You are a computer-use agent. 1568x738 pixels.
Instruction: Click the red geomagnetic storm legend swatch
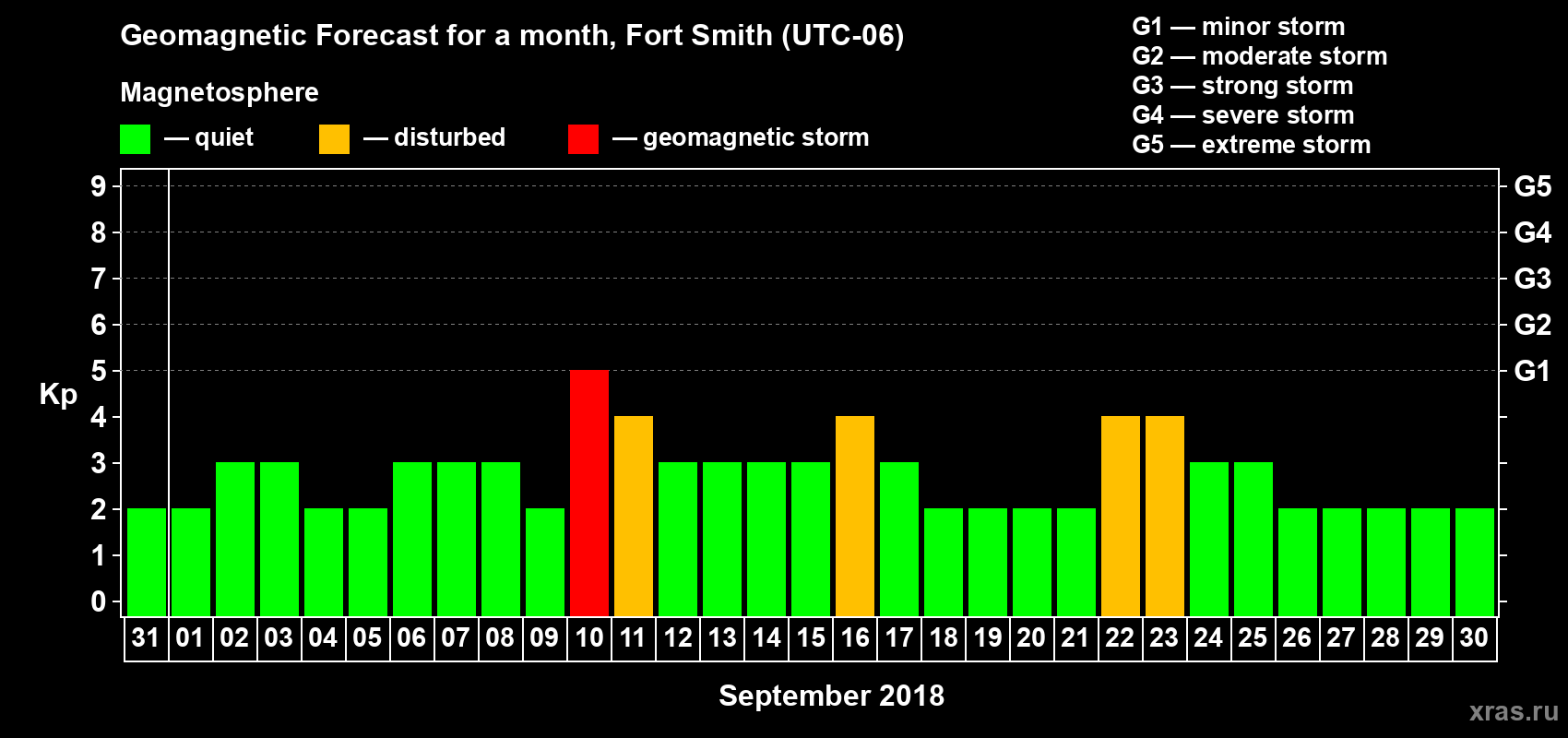[583, 139]
